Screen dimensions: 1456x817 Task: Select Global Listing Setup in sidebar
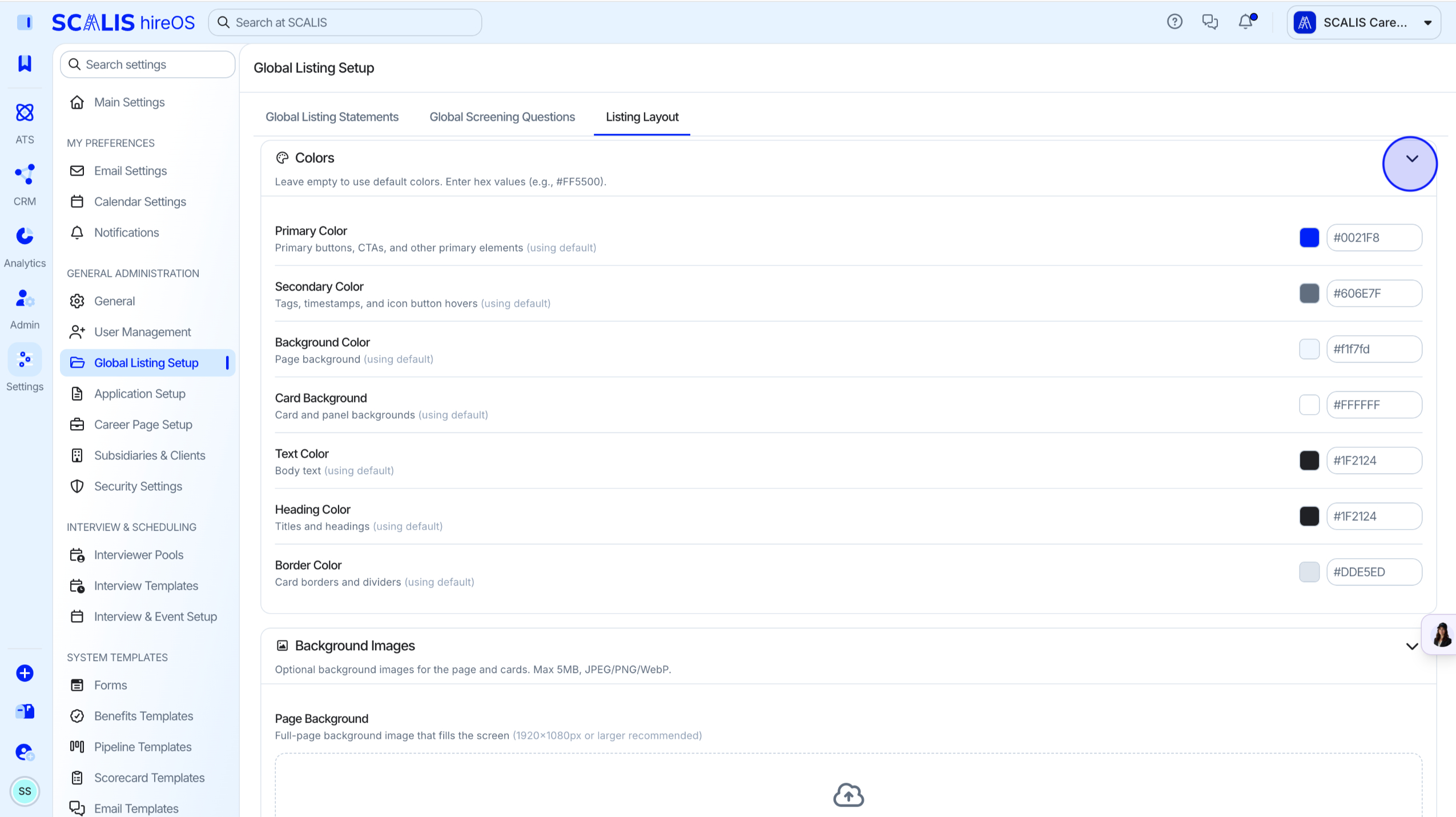click(147, 363)
